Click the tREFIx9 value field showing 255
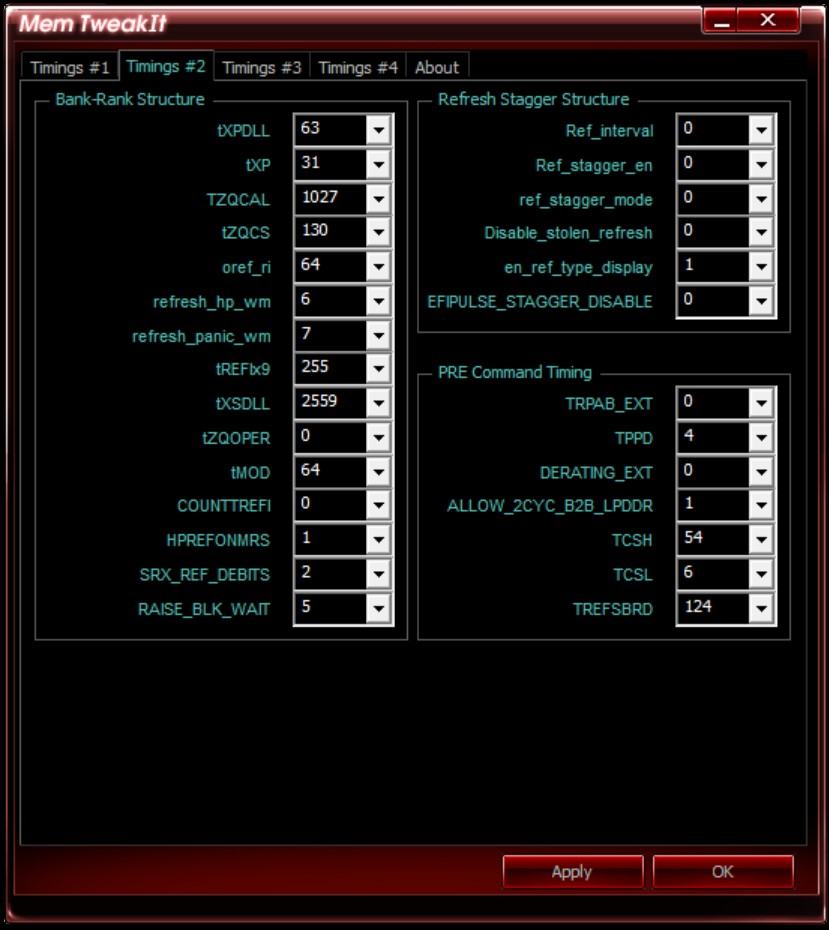This screenshot has width=829, height=930. 331,368
